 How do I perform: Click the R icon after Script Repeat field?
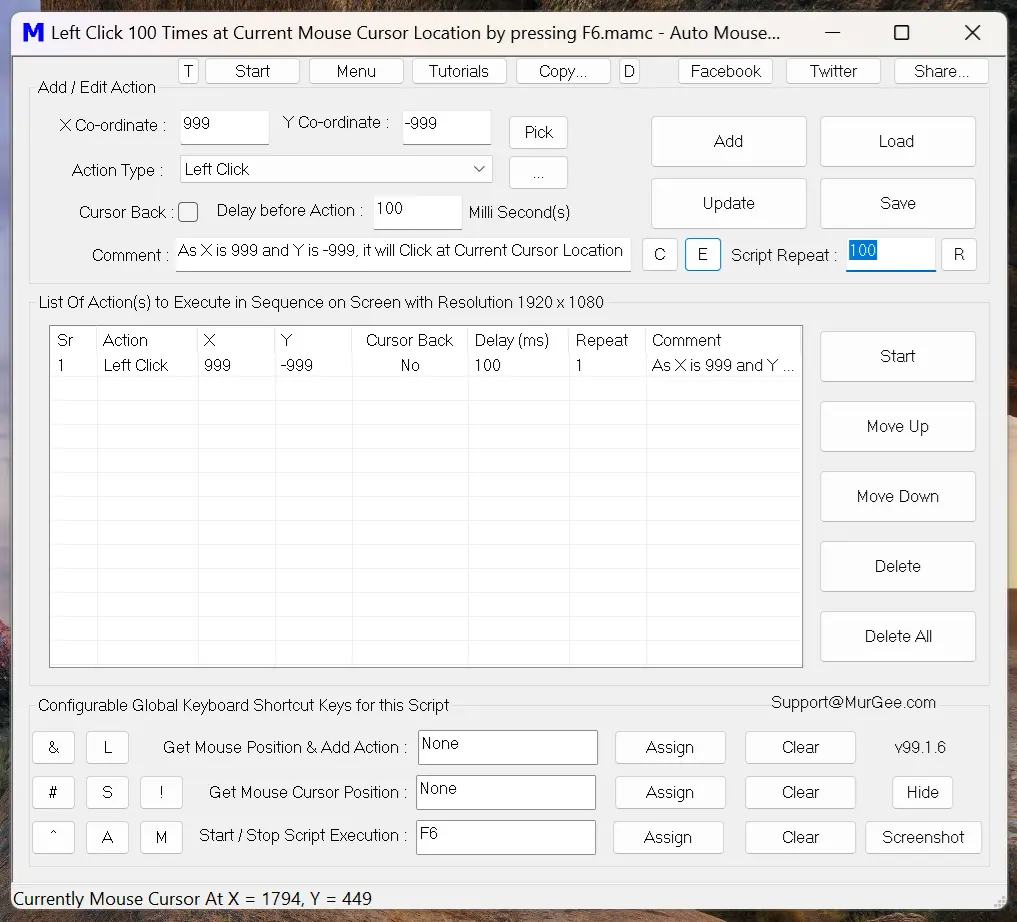point(959,254)
